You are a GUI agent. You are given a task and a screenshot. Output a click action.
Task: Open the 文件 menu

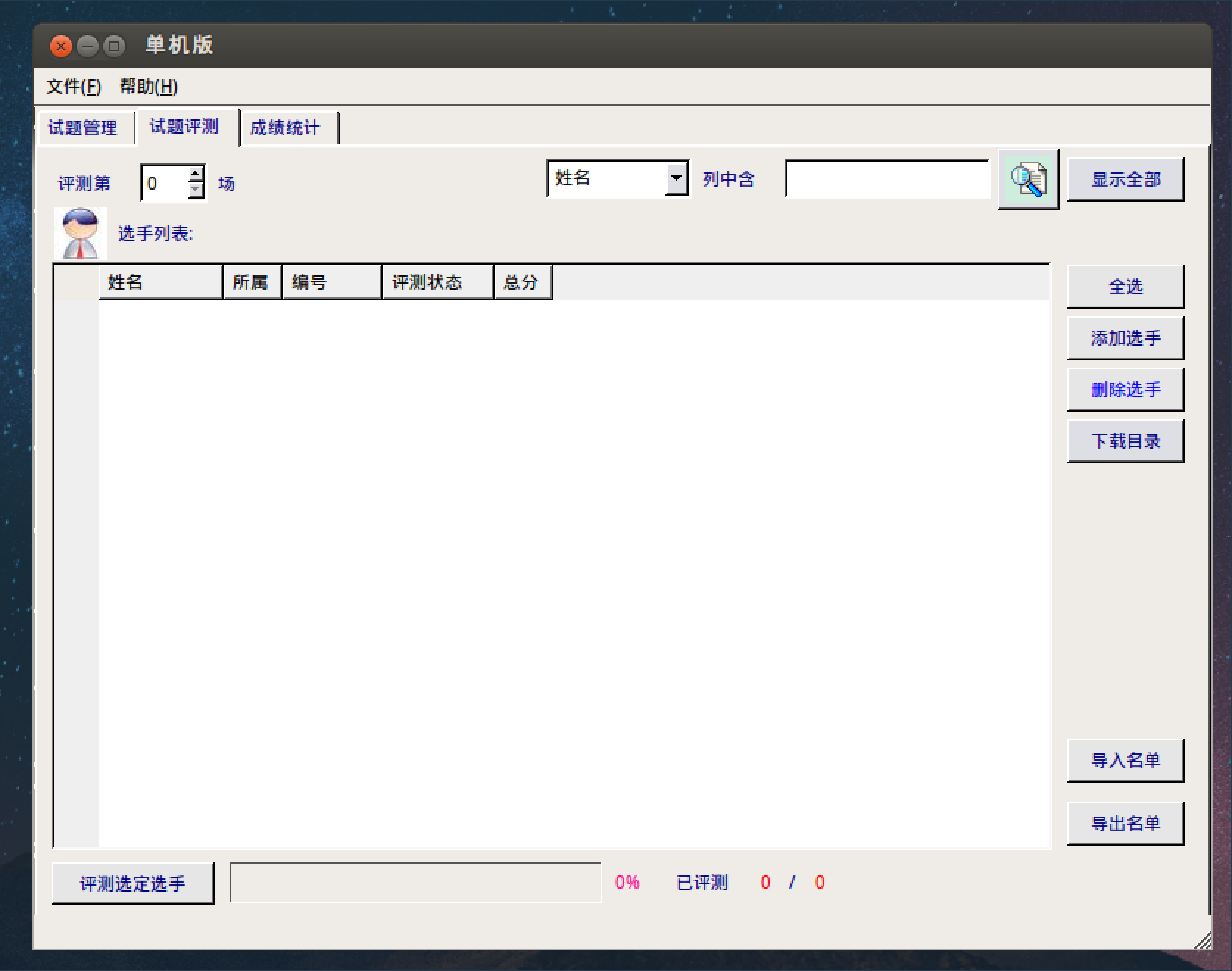[73, 87]
